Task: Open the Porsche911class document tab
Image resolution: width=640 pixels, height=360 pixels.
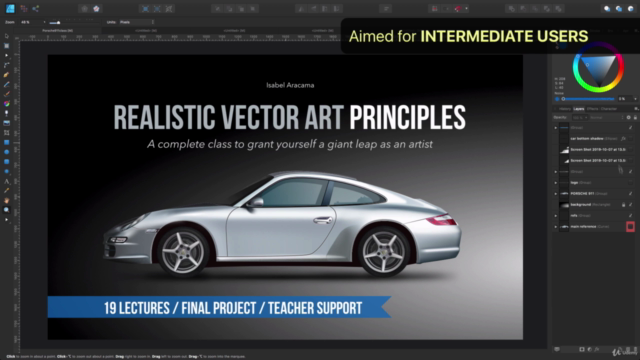Action: tap(58, 31)
